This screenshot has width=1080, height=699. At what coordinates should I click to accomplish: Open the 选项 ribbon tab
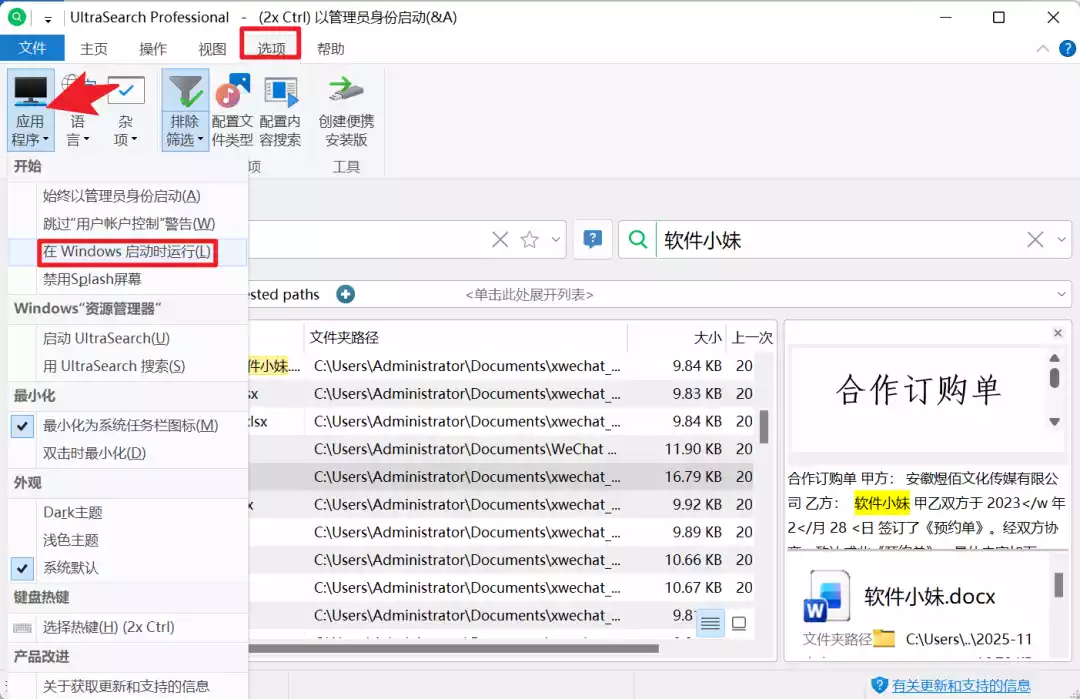[x=271, y=49]
